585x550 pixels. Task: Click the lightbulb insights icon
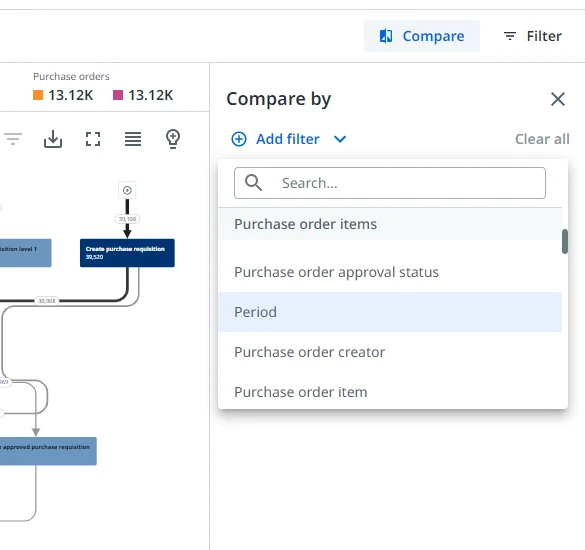coord(173,139)
